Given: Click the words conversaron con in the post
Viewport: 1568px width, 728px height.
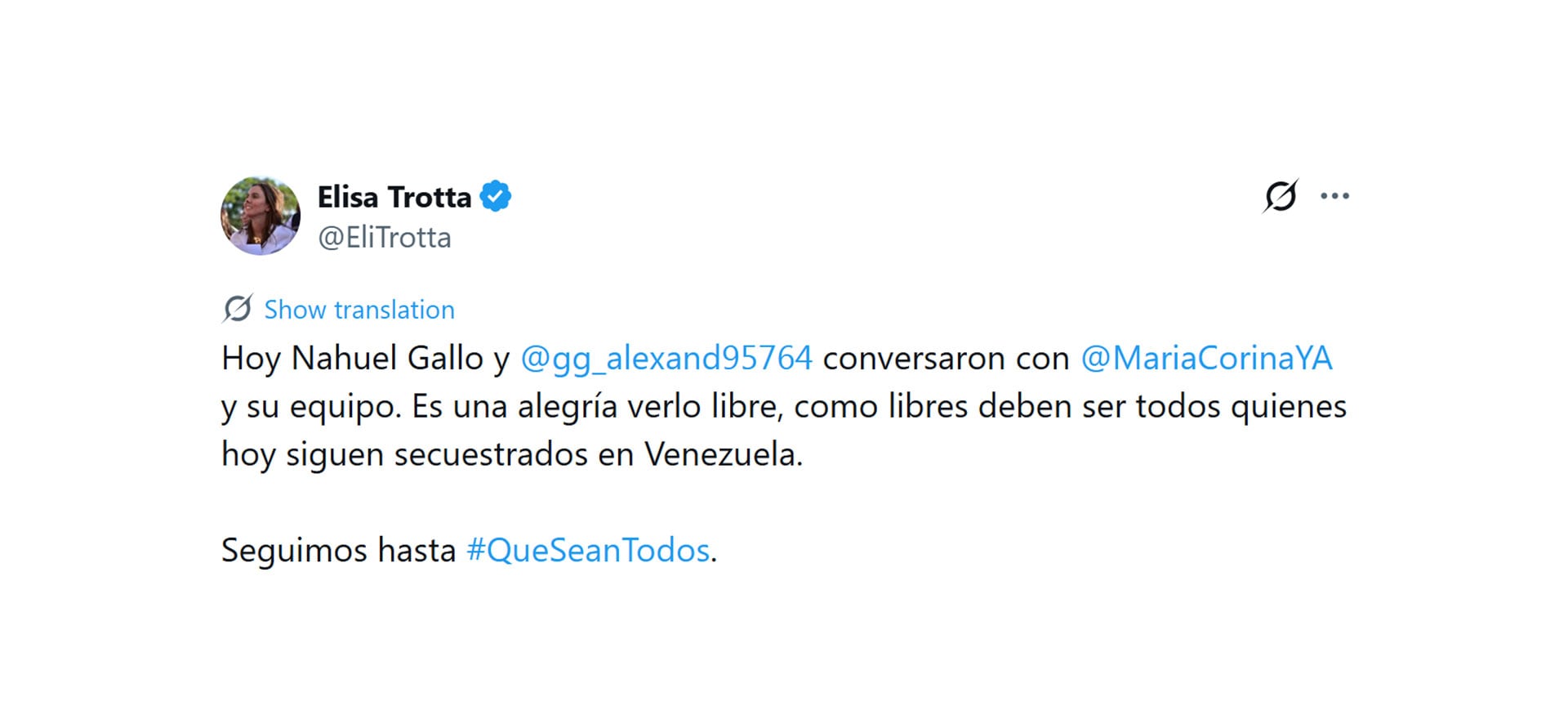Looking at the screenshot, I should [x=946, y=358].
